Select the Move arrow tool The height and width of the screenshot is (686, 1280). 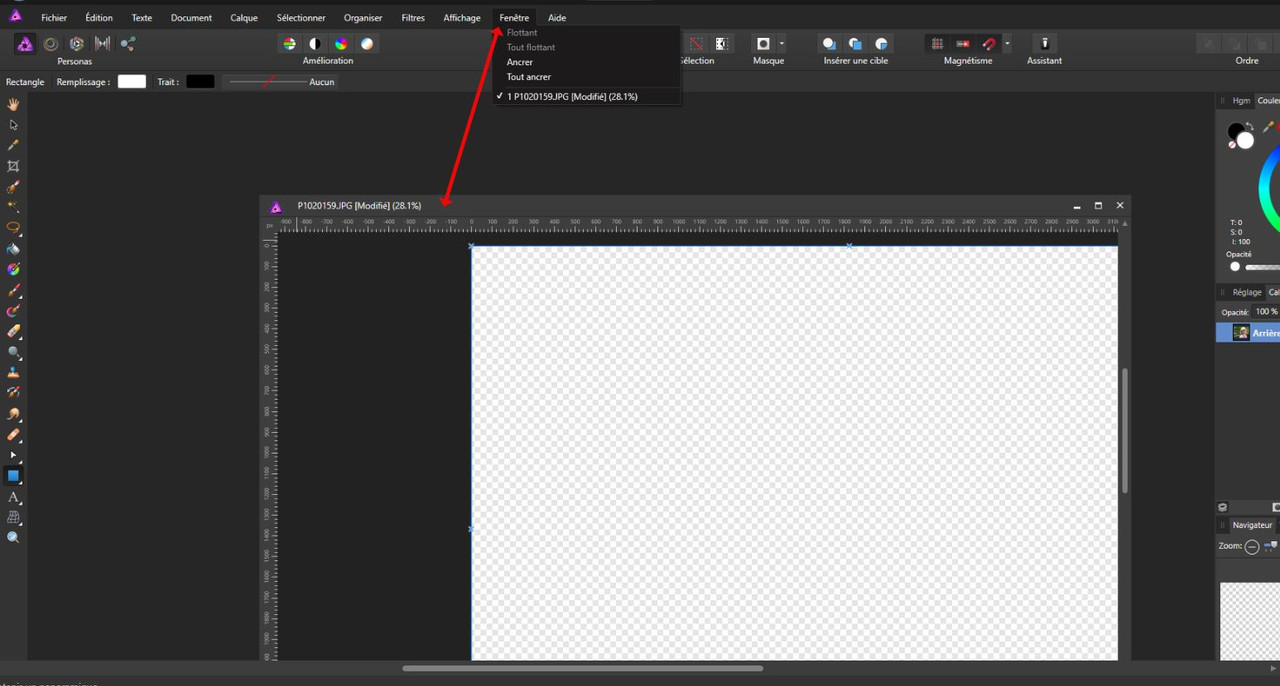point(14,125)
